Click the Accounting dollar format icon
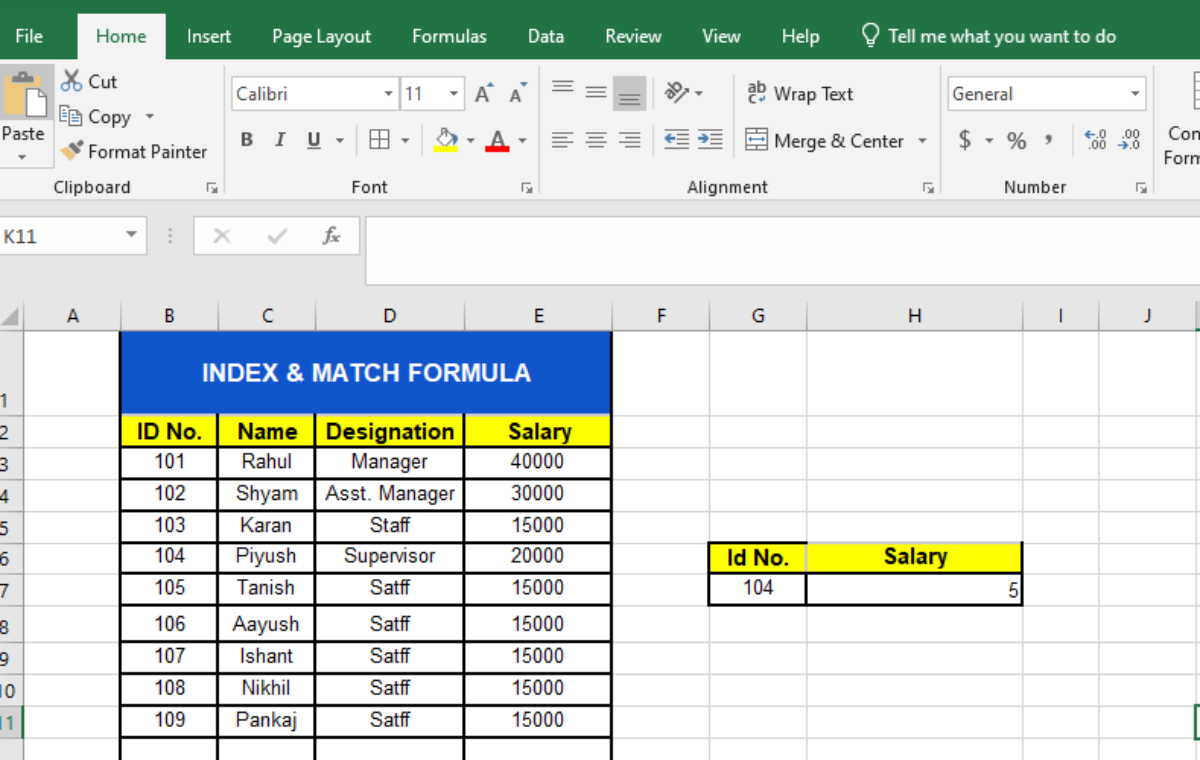This screenshot has width=1200, height=760. coord(965,140)
